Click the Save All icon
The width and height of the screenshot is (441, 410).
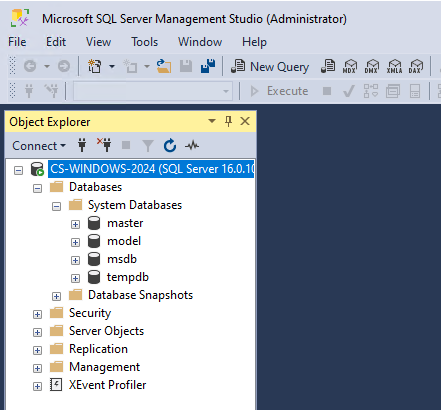tap(208, 66)
